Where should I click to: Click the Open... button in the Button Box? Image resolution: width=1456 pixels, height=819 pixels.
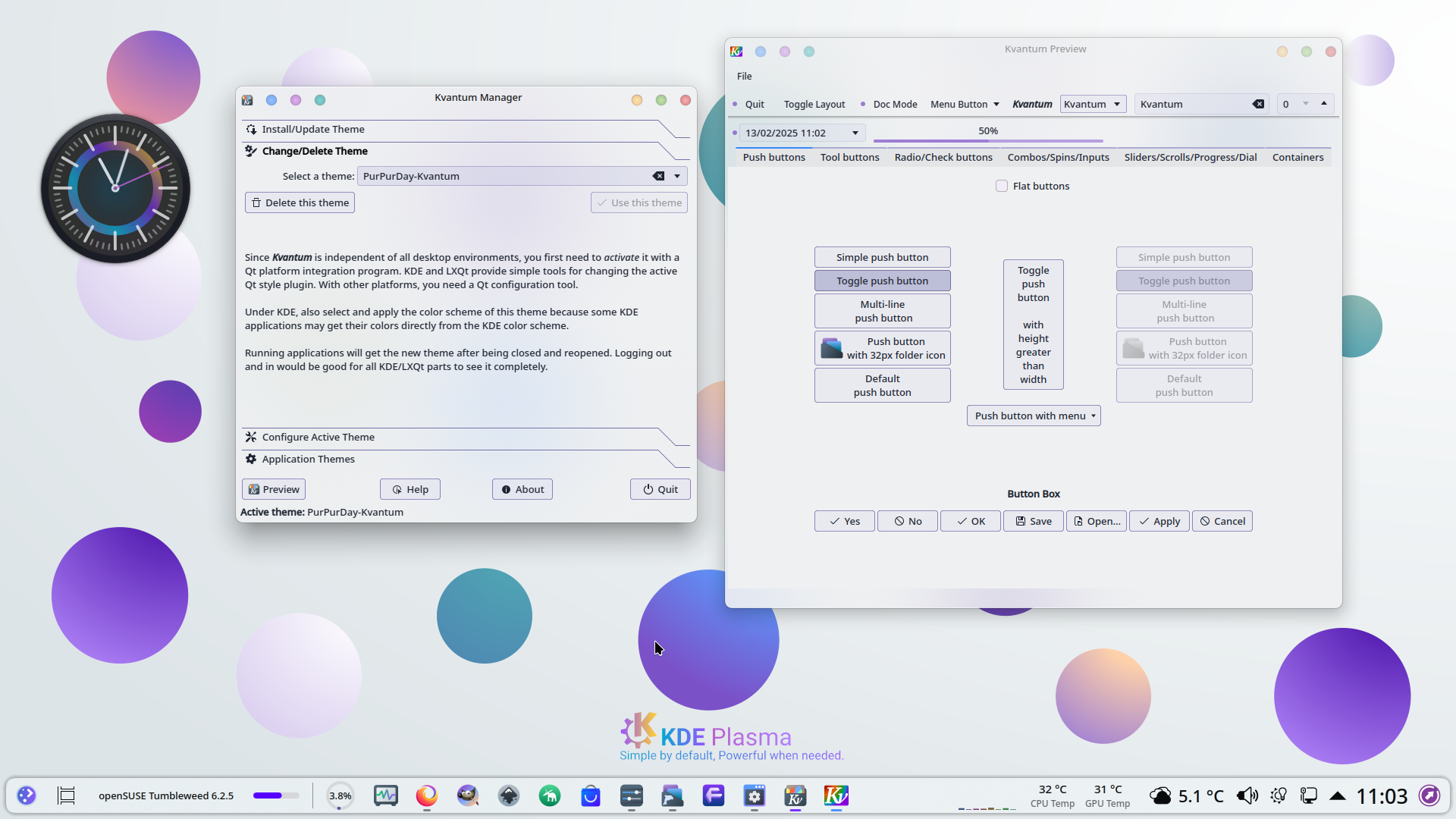[1097, 521]
